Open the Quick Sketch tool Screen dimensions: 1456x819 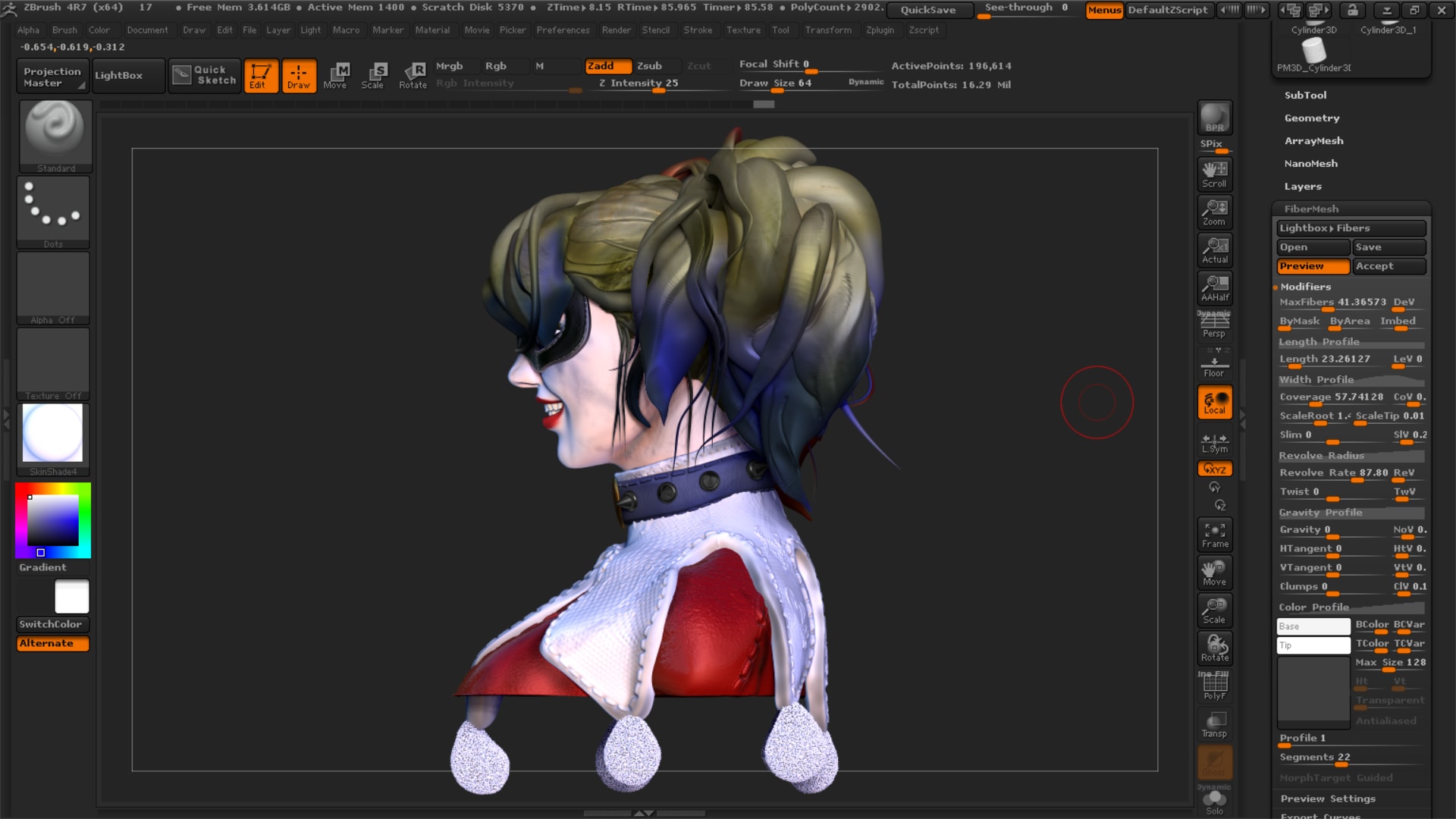click(204, 75)
